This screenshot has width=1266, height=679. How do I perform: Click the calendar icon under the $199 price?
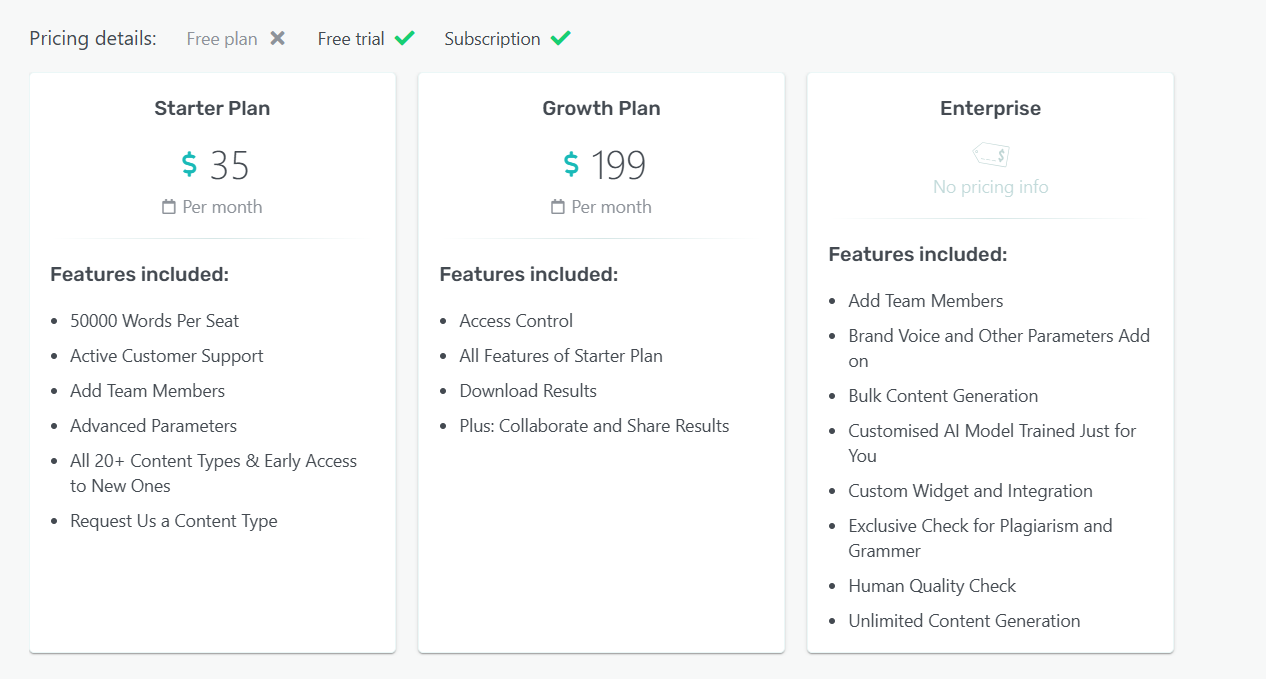click(x=558, y=207)
